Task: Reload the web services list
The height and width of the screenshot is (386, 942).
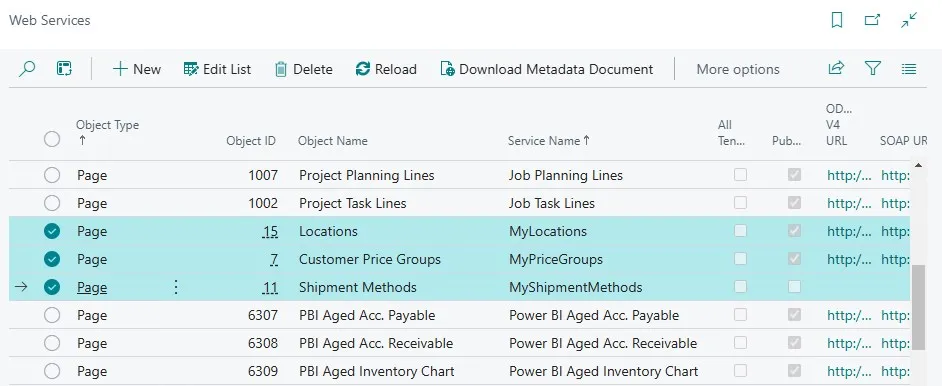Action: (386, 69)
